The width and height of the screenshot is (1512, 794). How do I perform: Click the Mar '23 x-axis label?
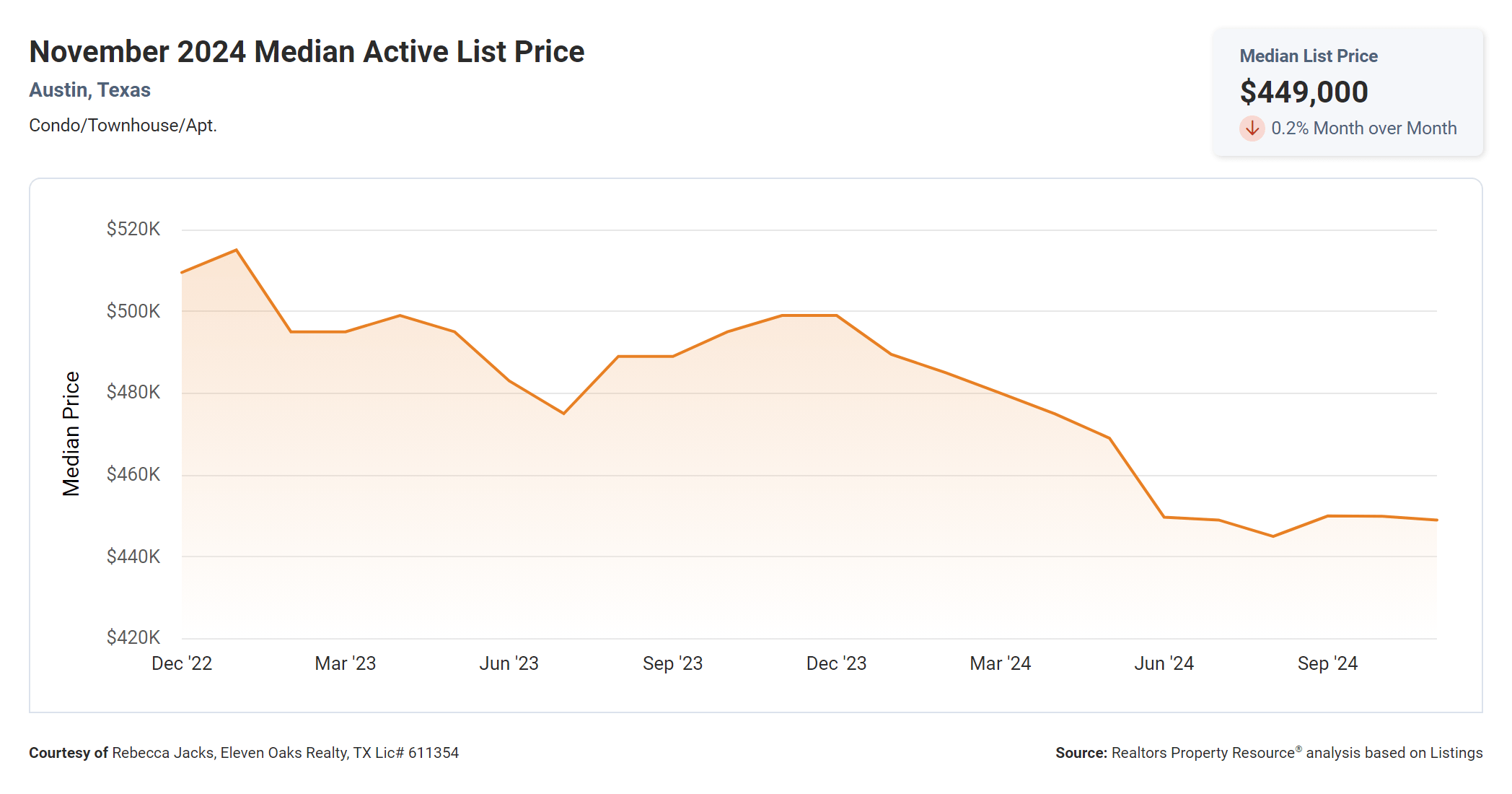pyautogui.click(x=346, y=663)
